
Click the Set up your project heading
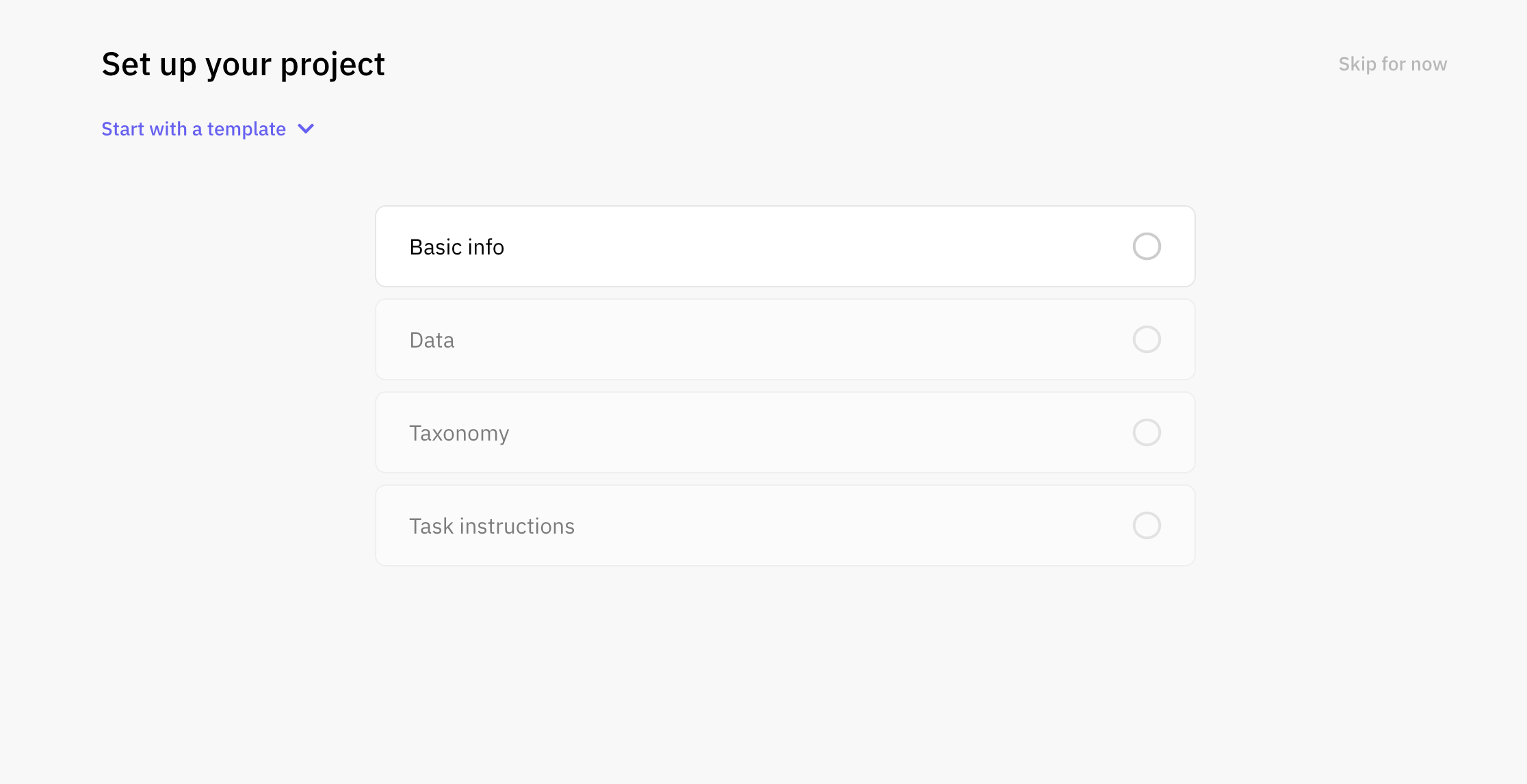pos(243,65)
